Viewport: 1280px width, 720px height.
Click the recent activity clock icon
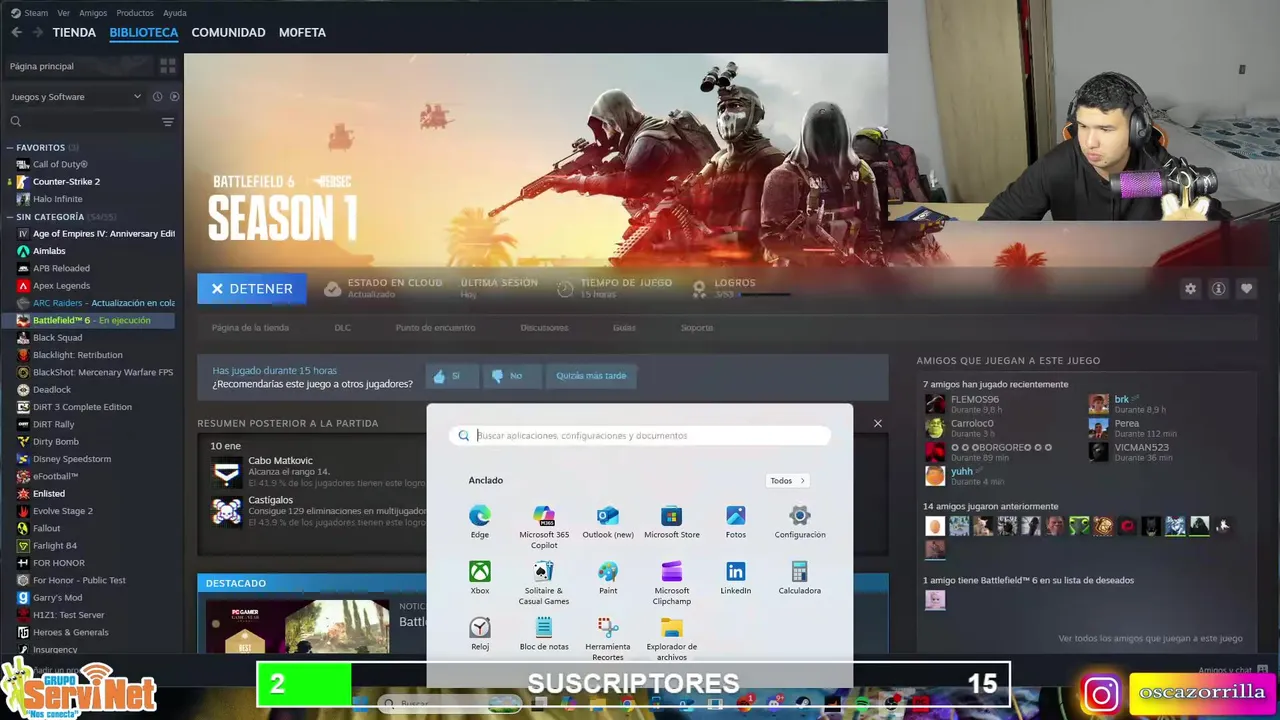(x=157, y=97)
